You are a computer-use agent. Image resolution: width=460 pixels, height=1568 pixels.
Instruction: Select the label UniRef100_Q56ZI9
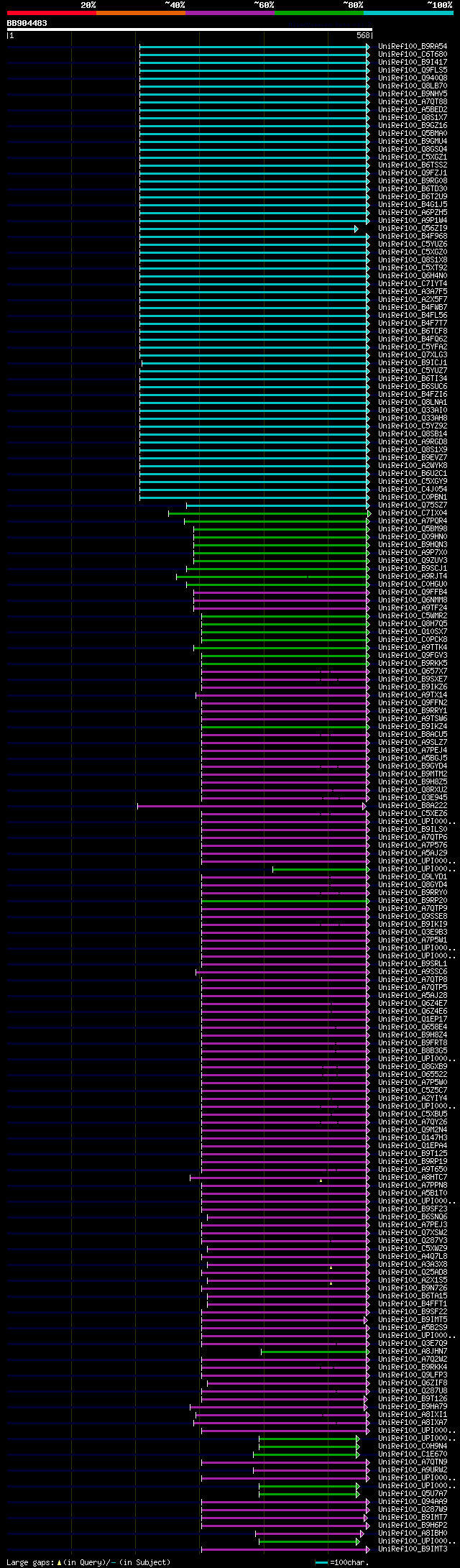413,229
